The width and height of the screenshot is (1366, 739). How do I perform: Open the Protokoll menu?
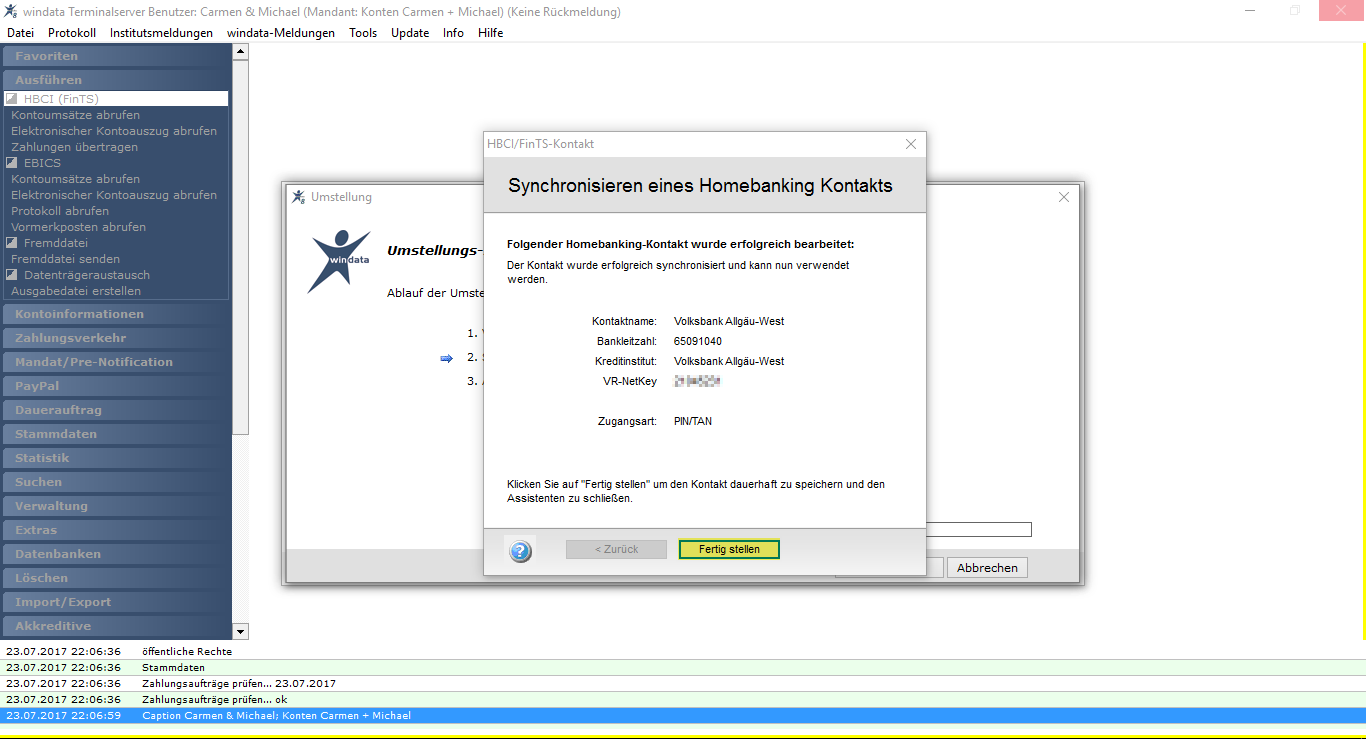tap(72, 32)
